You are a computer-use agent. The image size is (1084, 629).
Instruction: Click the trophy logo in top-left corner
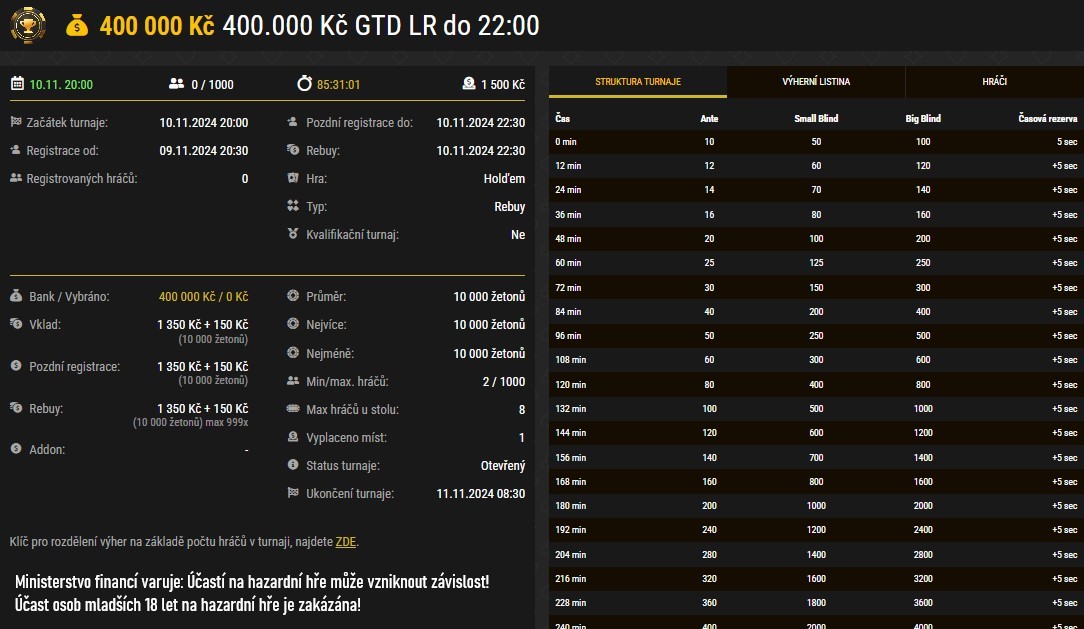click(28, 25)
